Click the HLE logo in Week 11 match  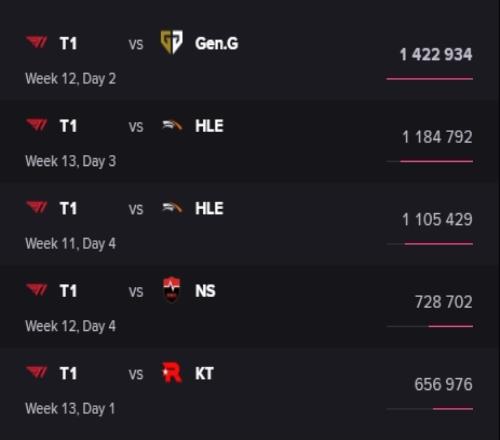[172, 208]
